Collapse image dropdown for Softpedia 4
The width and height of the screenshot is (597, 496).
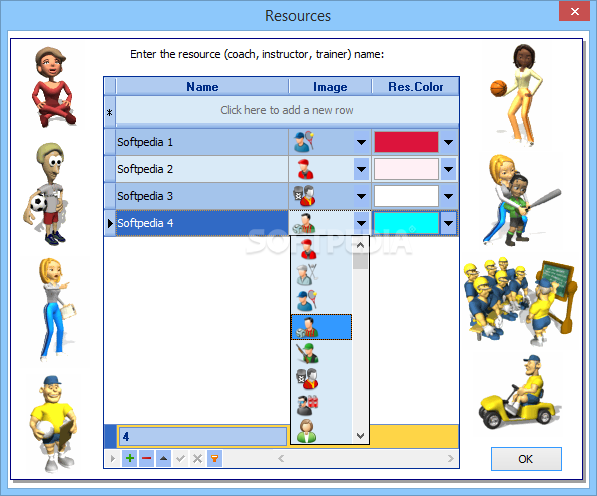(x=361, y=223)
